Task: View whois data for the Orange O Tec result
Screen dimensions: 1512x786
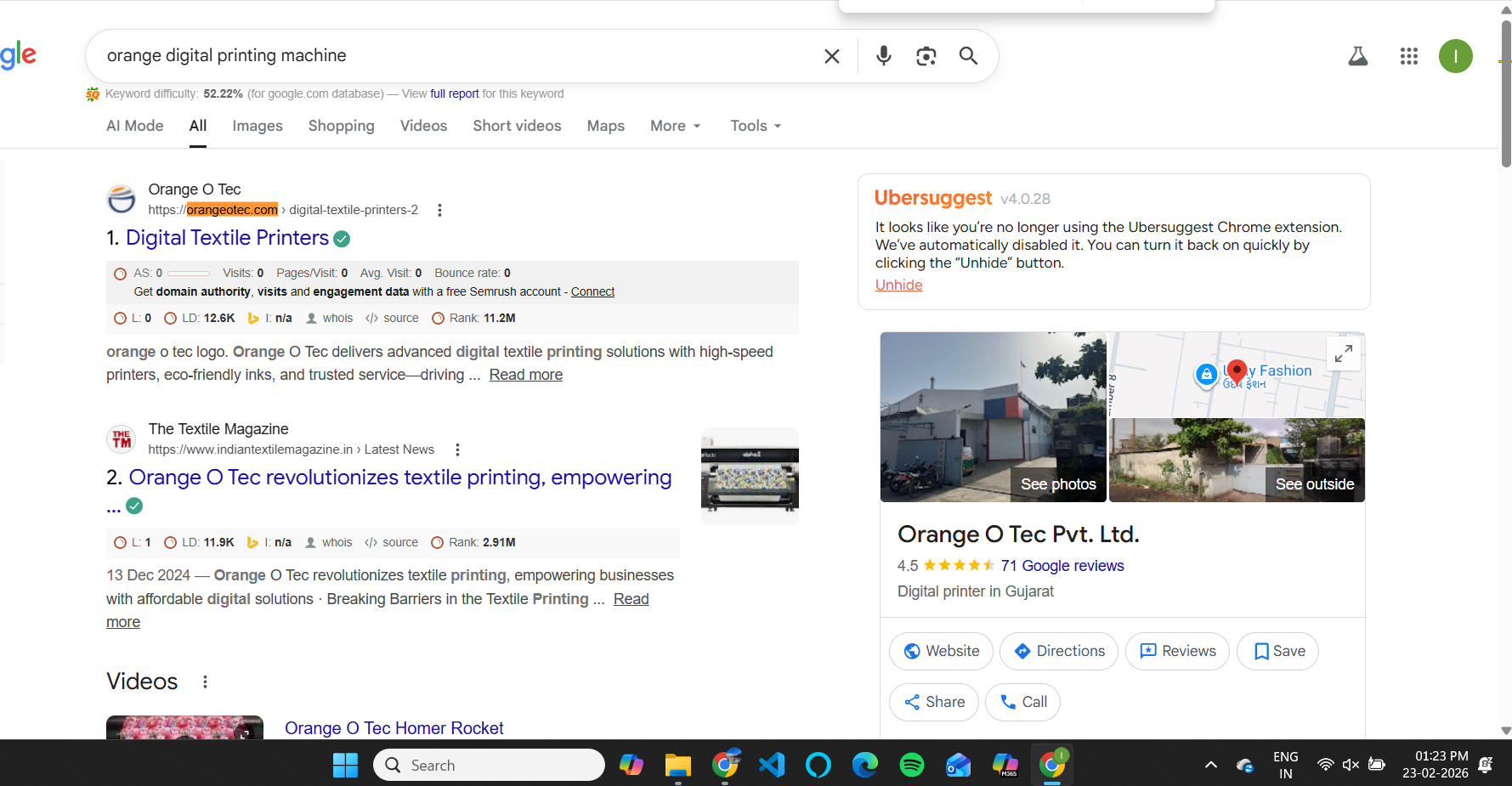Action: (x=337, y=318)
